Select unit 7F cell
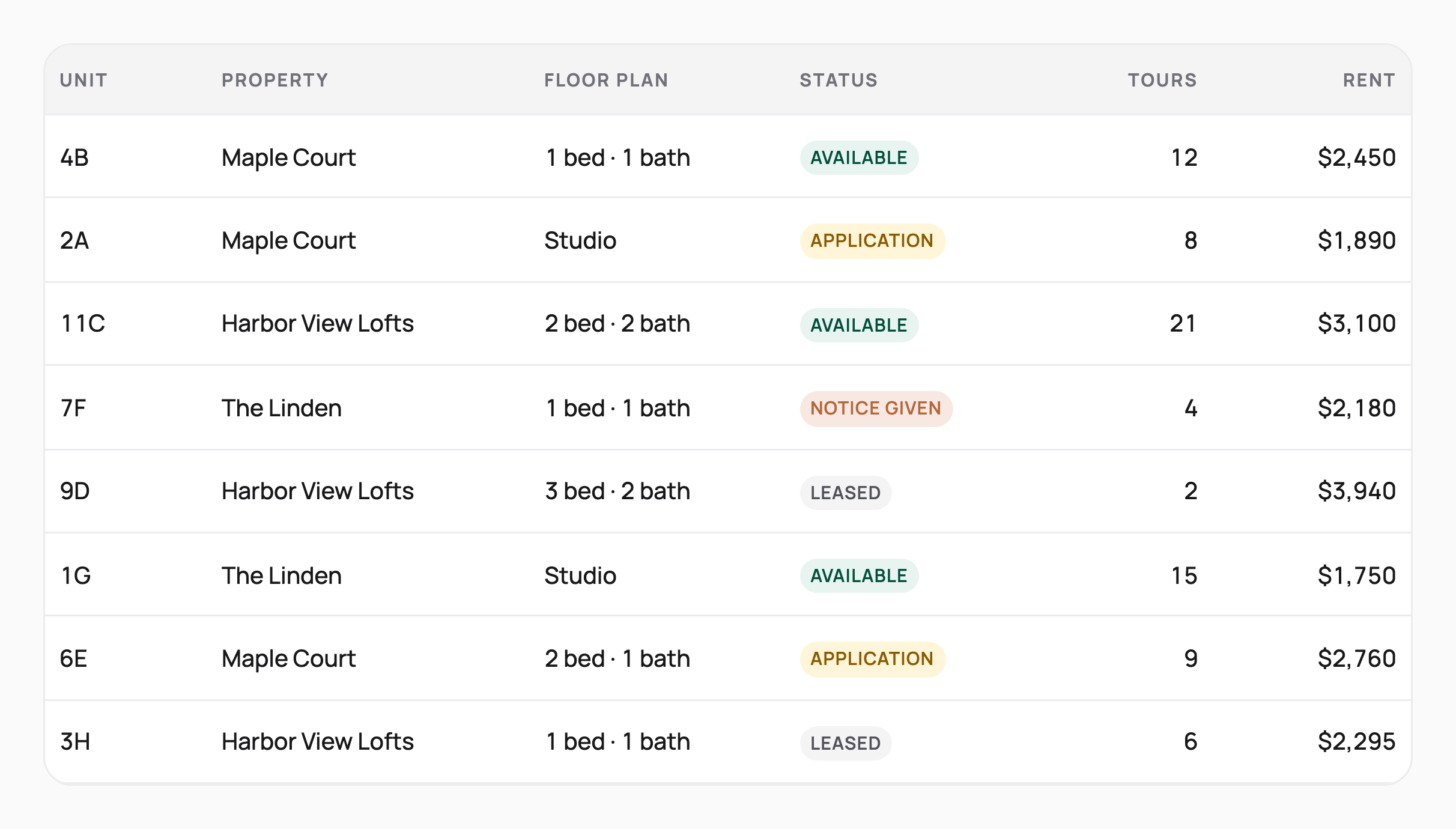Viewport: 1456px width, 829px height. tap(73, 408)
